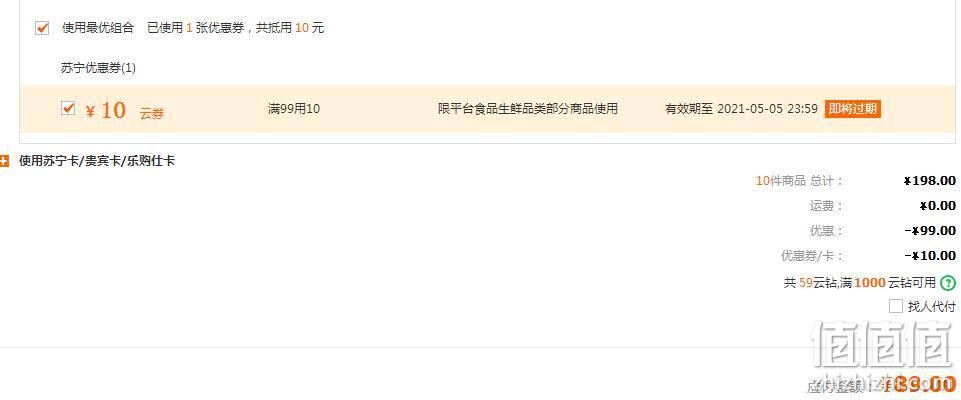
Task: Enable the 找人代付 checkbox
Action: [895, 306]
